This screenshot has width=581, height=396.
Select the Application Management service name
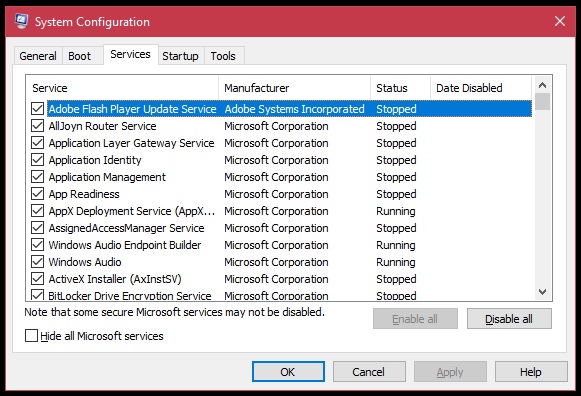pos(107,177)
